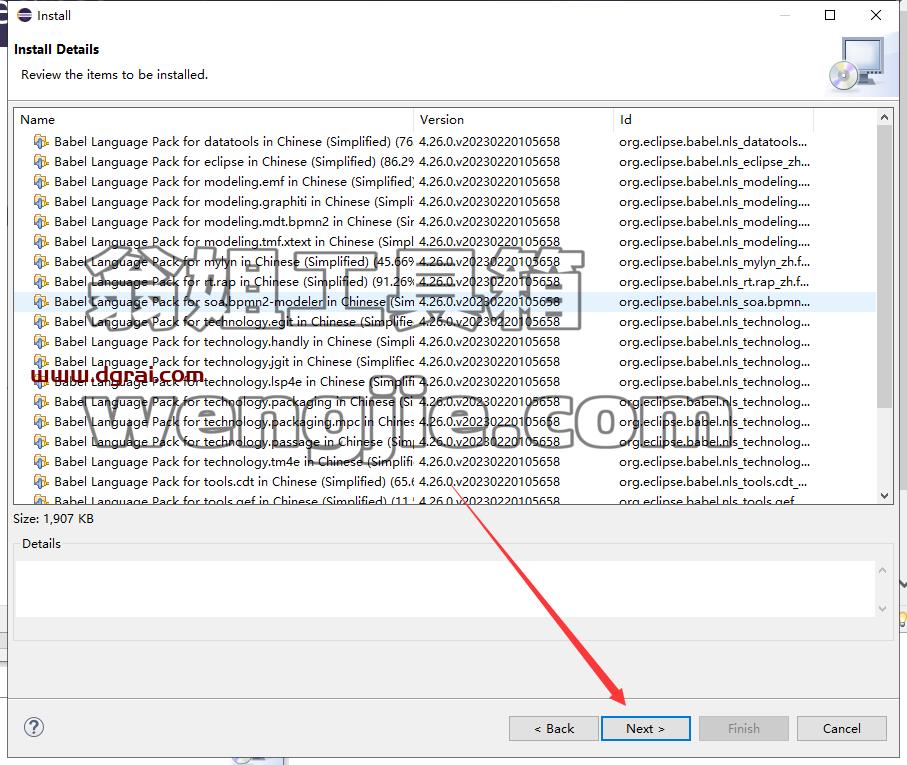Click the feature list scrollbar down arrow
The height and width of the screenshot is (765, 907).
point(884,496)
